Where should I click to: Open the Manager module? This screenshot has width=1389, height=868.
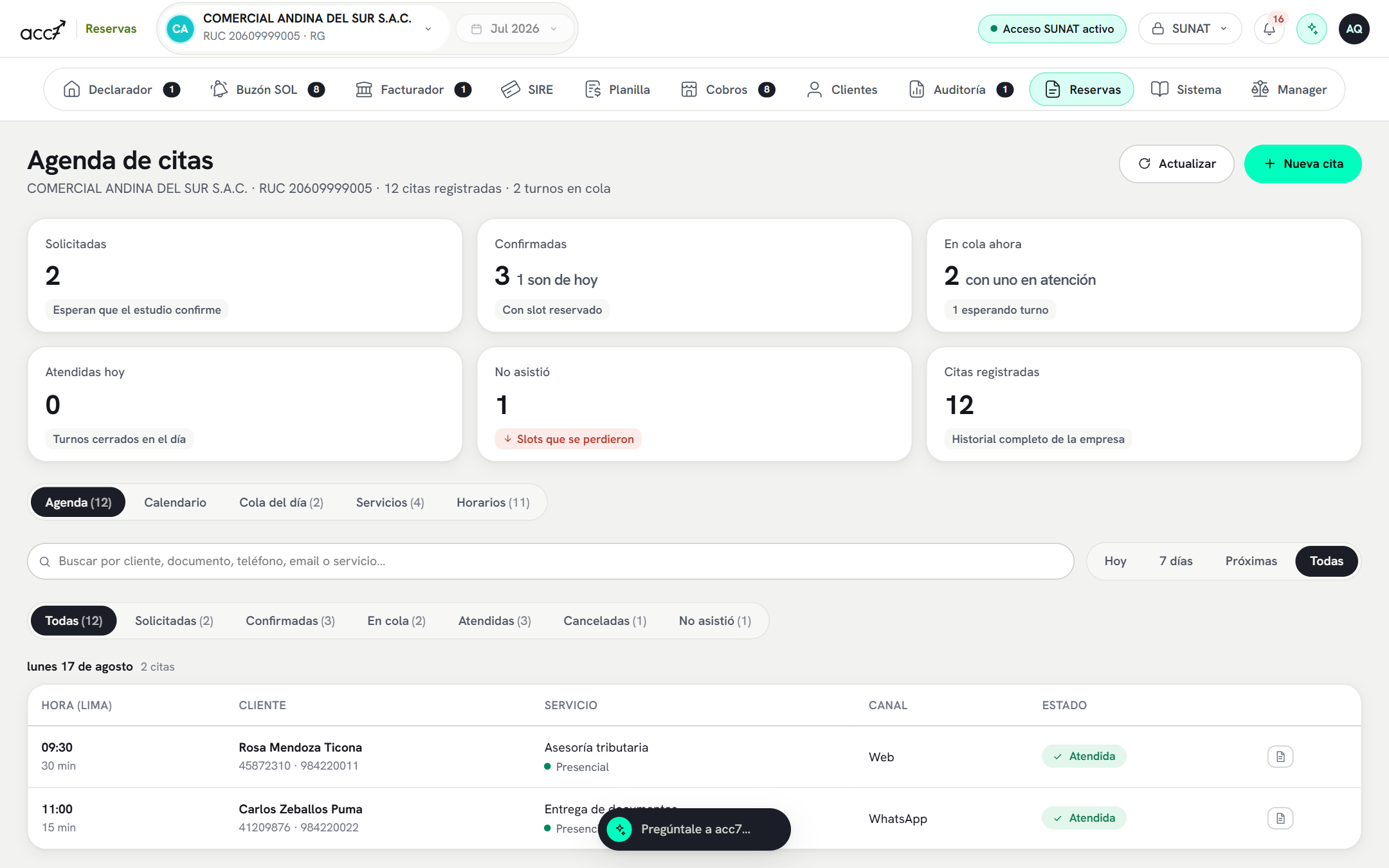point(1289,89)
